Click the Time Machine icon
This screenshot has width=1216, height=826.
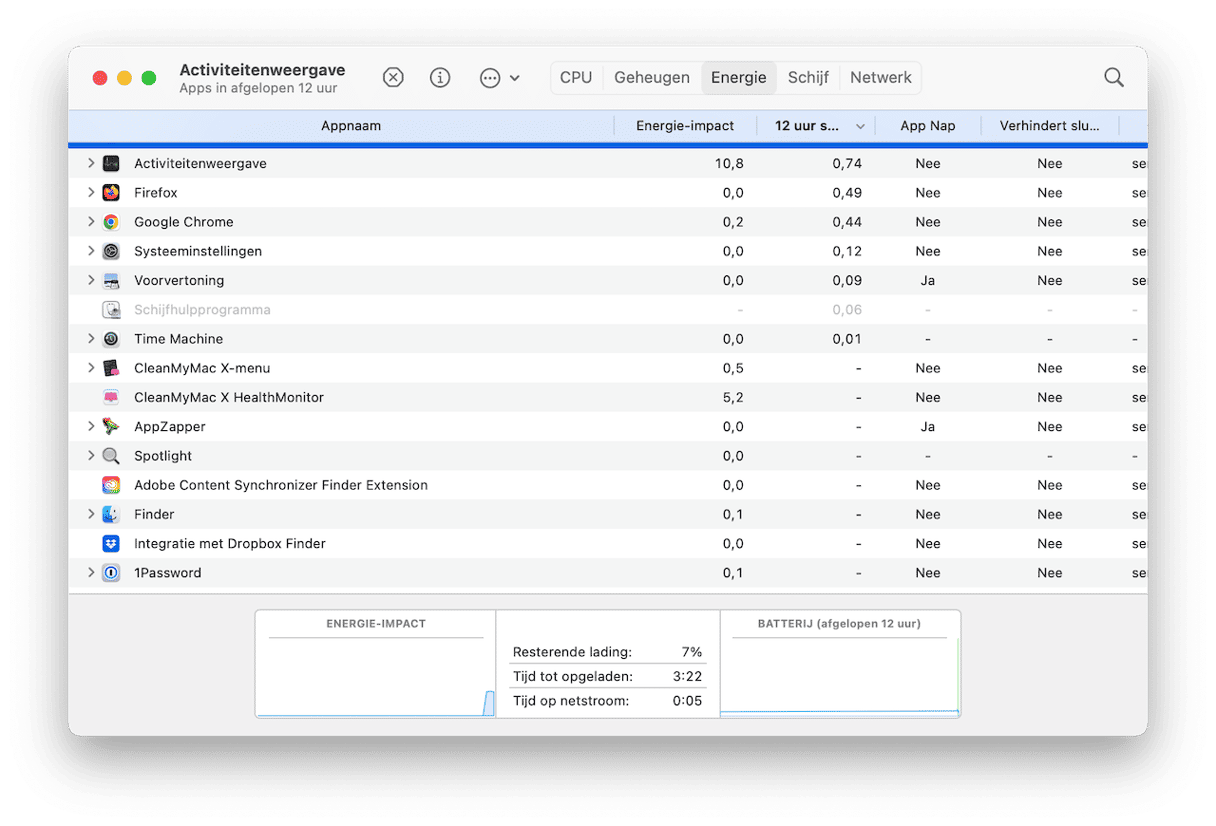(111, 339)
